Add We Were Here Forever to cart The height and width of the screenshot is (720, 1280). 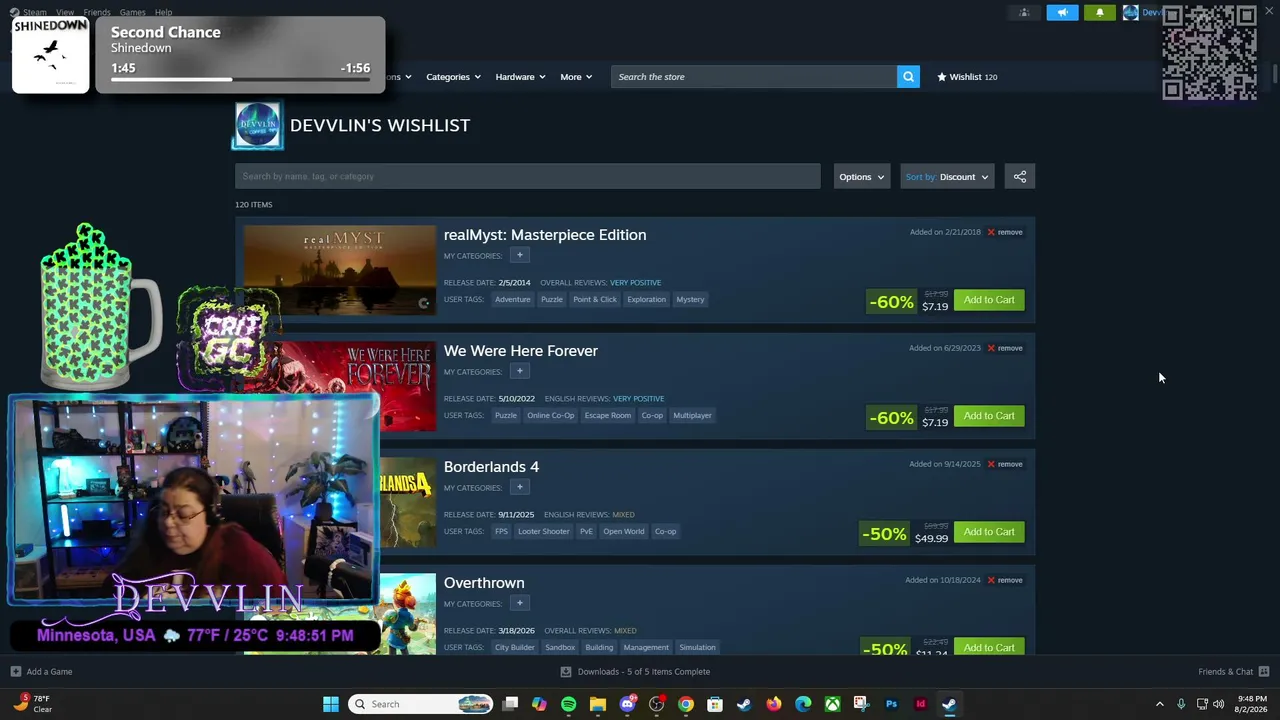[x=989, y=416]
